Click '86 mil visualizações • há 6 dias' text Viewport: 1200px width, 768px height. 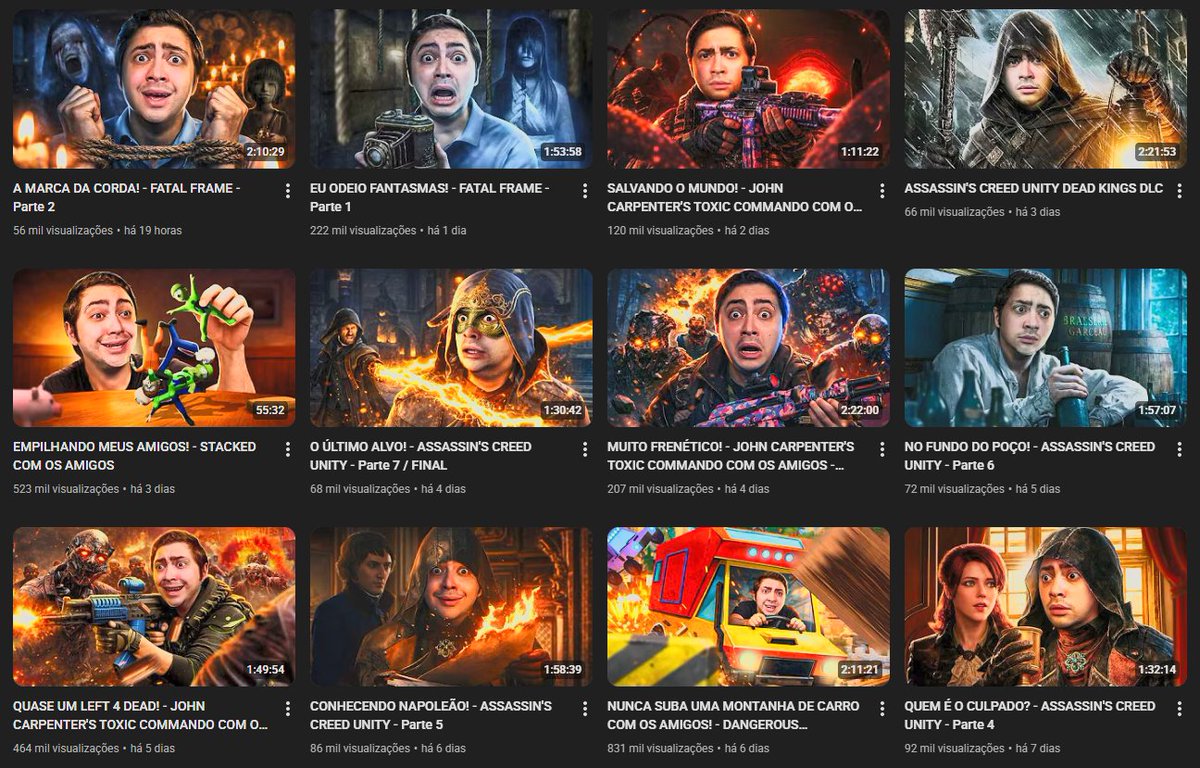click(388, 748)
